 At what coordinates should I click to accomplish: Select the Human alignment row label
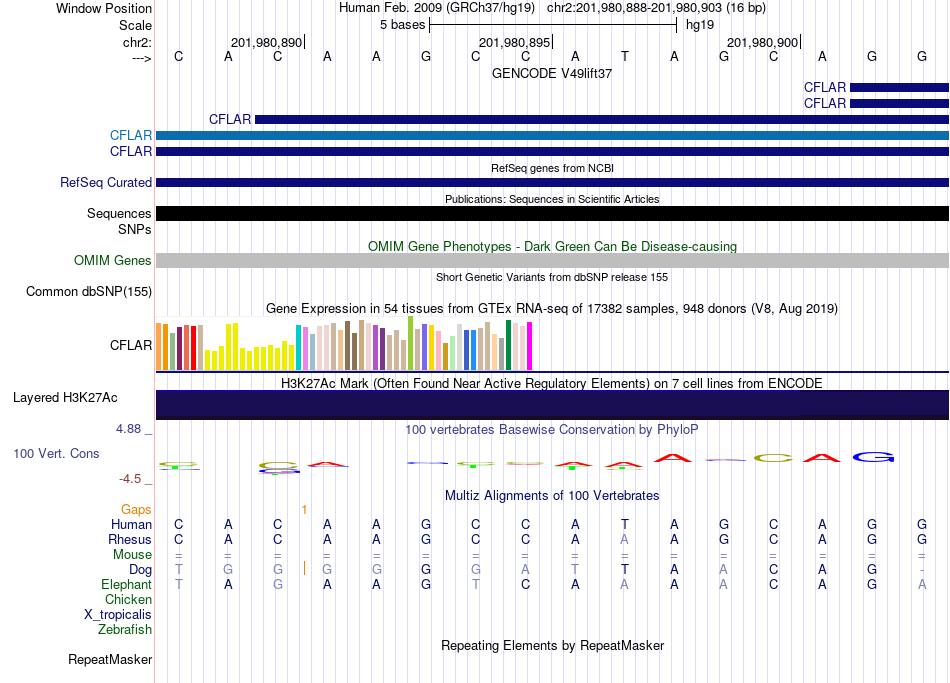[131, 524]
